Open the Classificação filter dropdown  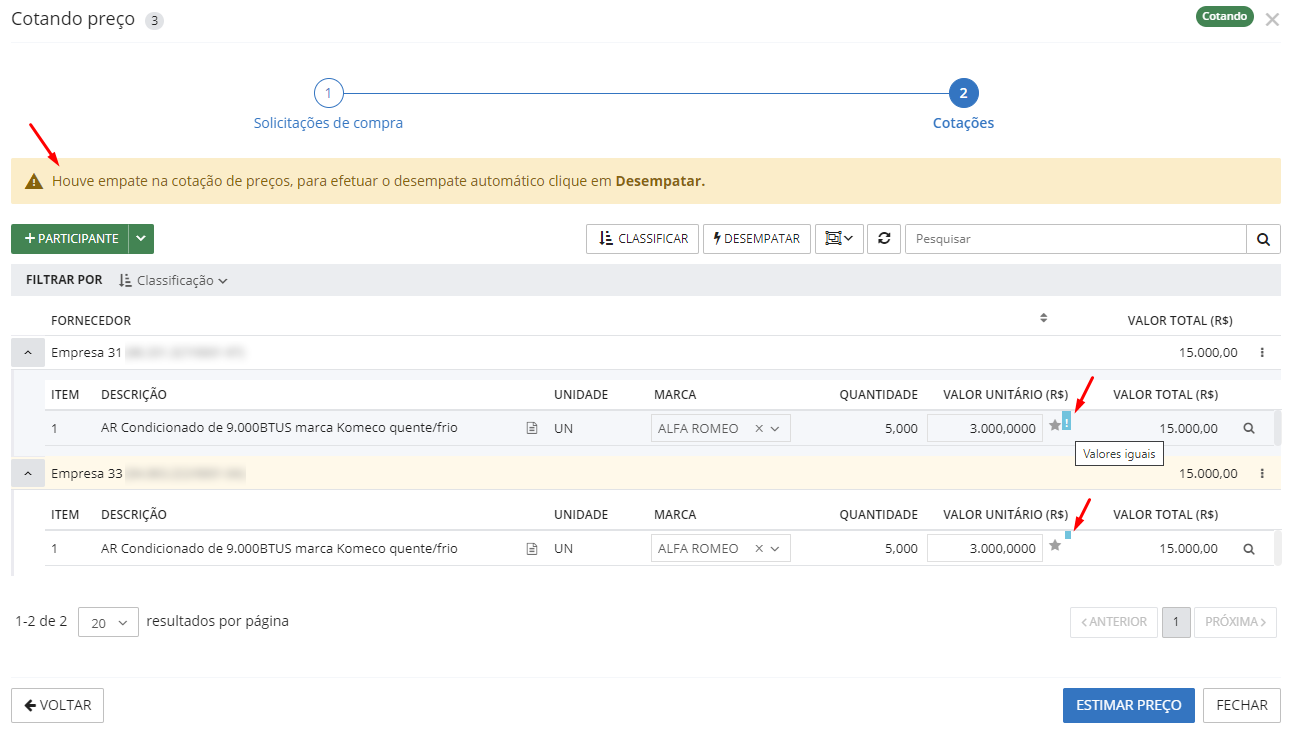[x=173, y=280]
